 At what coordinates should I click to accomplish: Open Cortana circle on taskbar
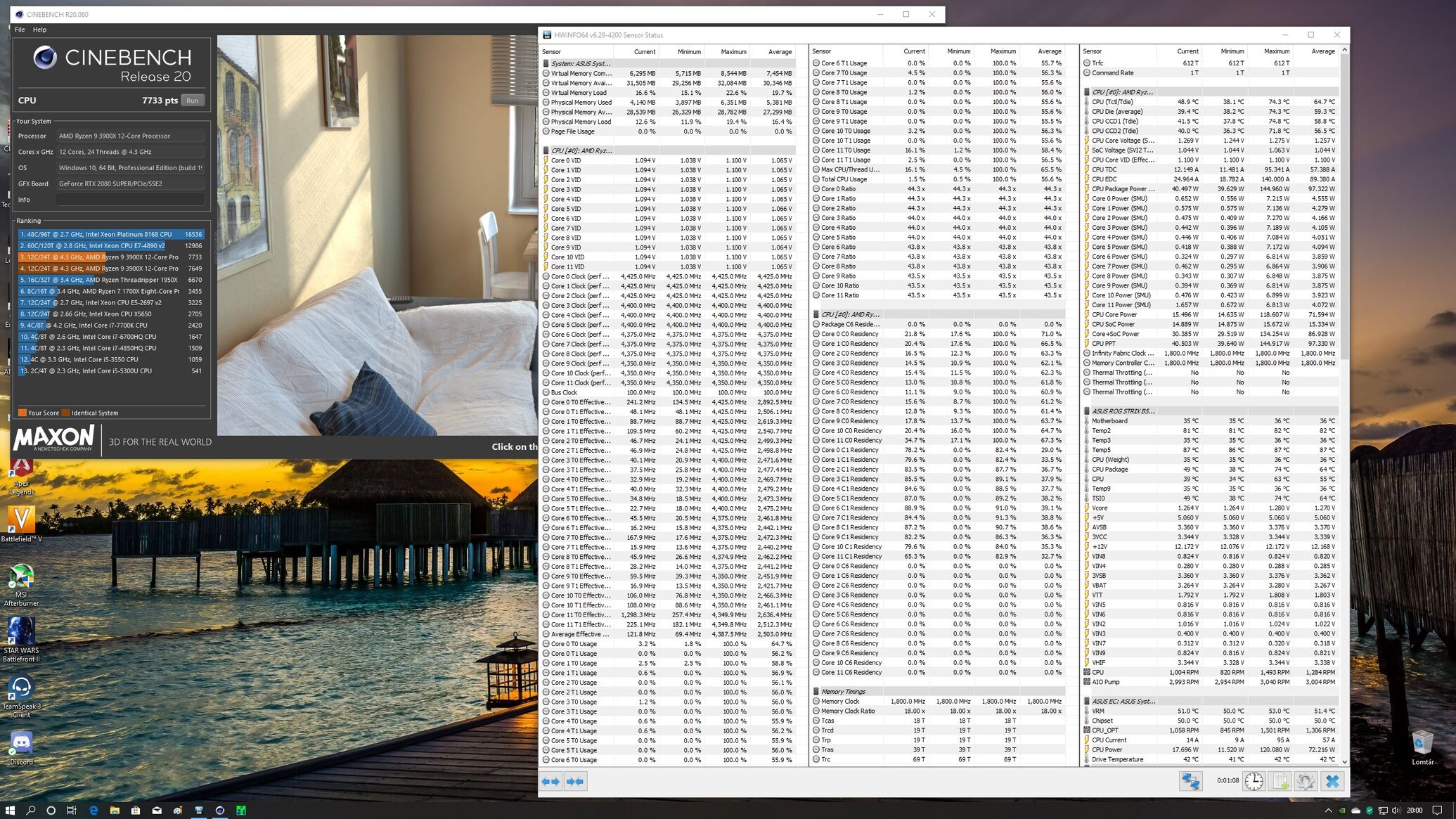[x=51, y=810]
